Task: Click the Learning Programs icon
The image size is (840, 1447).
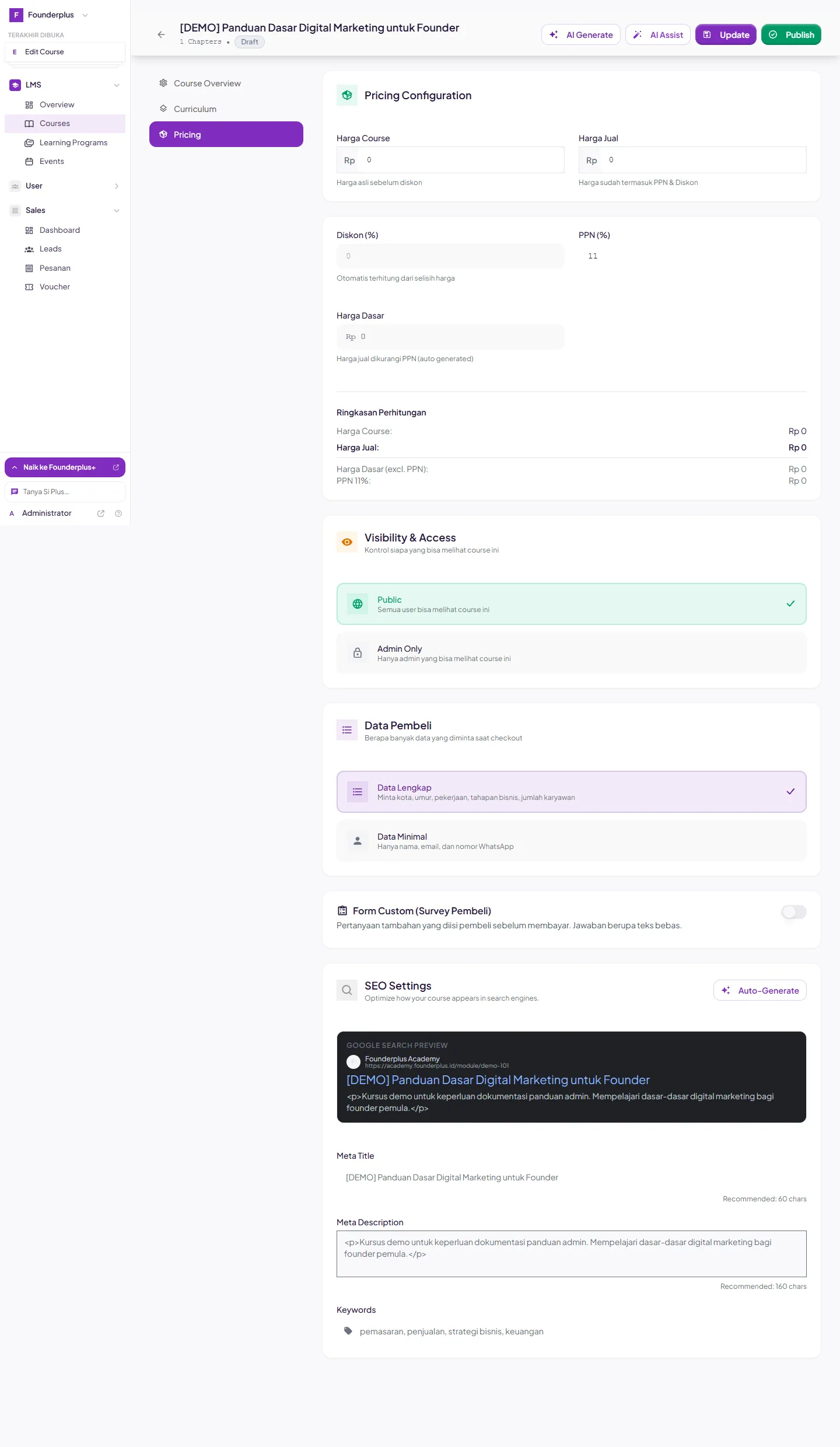Action: pyautogui.click(x=29, y=143)
